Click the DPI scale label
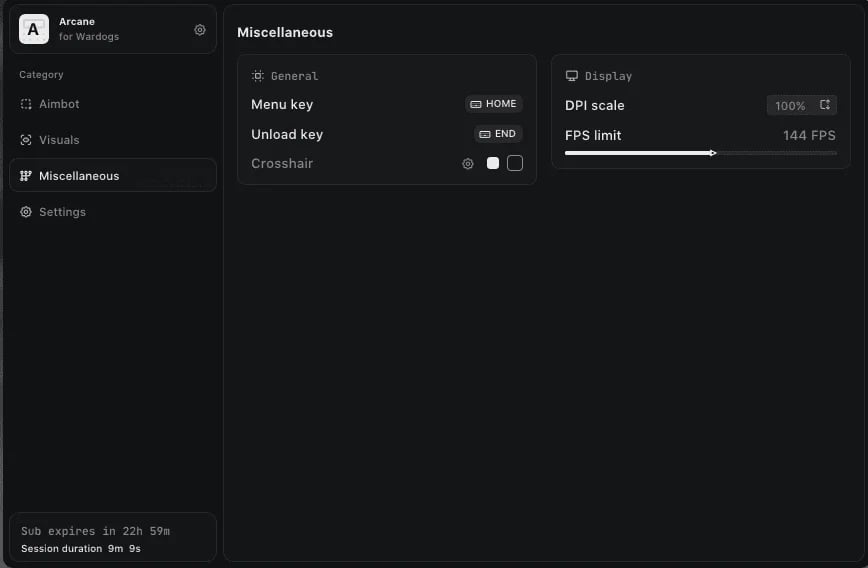 pyautogui.click(x=595, y=106)
